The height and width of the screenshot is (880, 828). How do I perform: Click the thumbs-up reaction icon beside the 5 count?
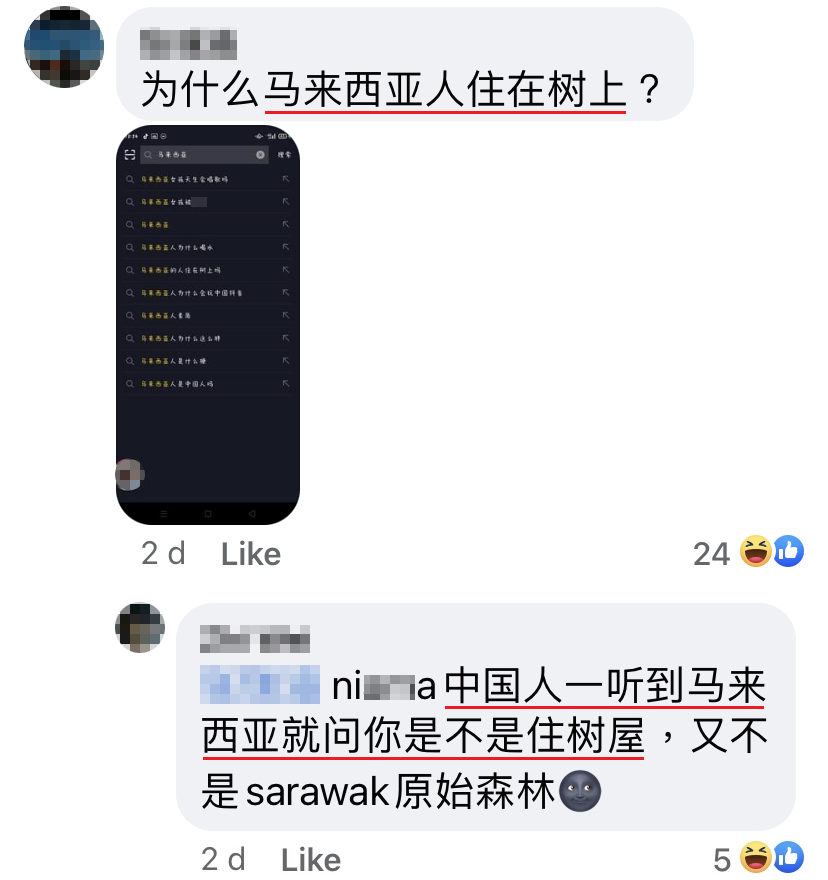[788, 857]
